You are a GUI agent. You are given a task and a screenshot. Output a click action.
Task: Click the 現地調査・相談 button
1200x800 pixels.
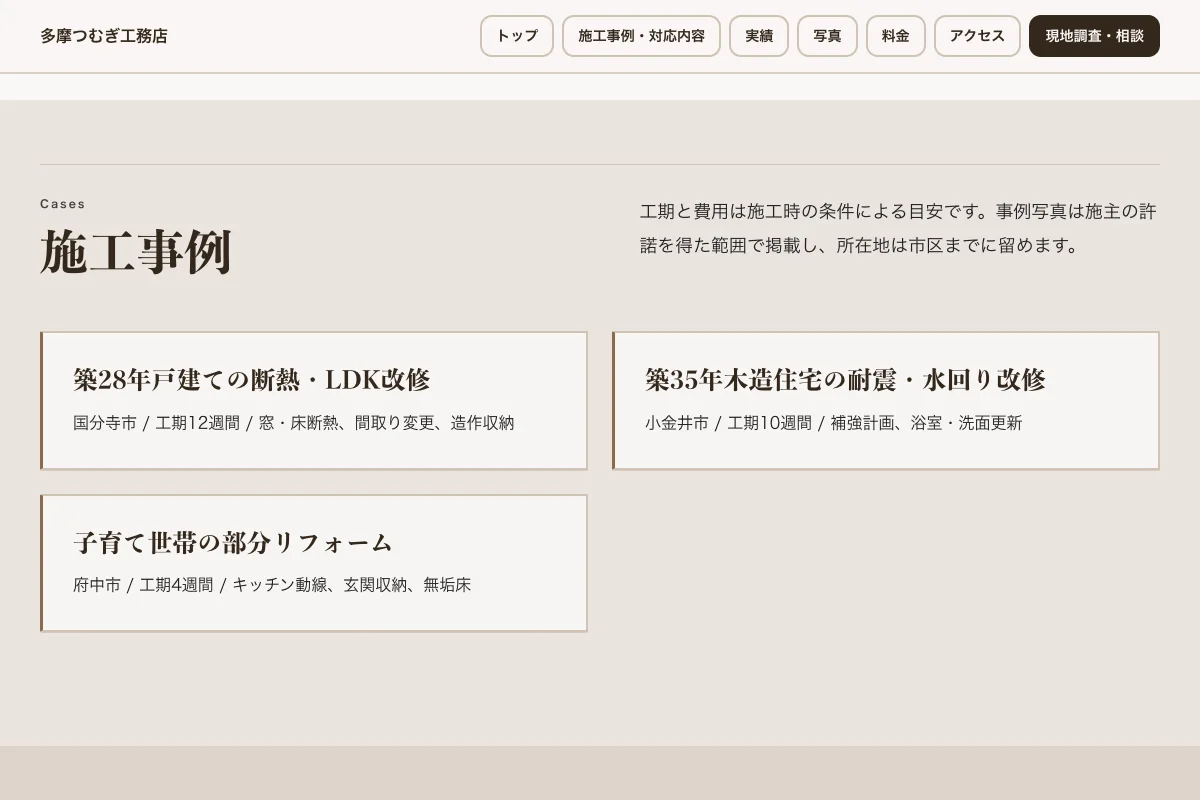(x=1094, y=36)
